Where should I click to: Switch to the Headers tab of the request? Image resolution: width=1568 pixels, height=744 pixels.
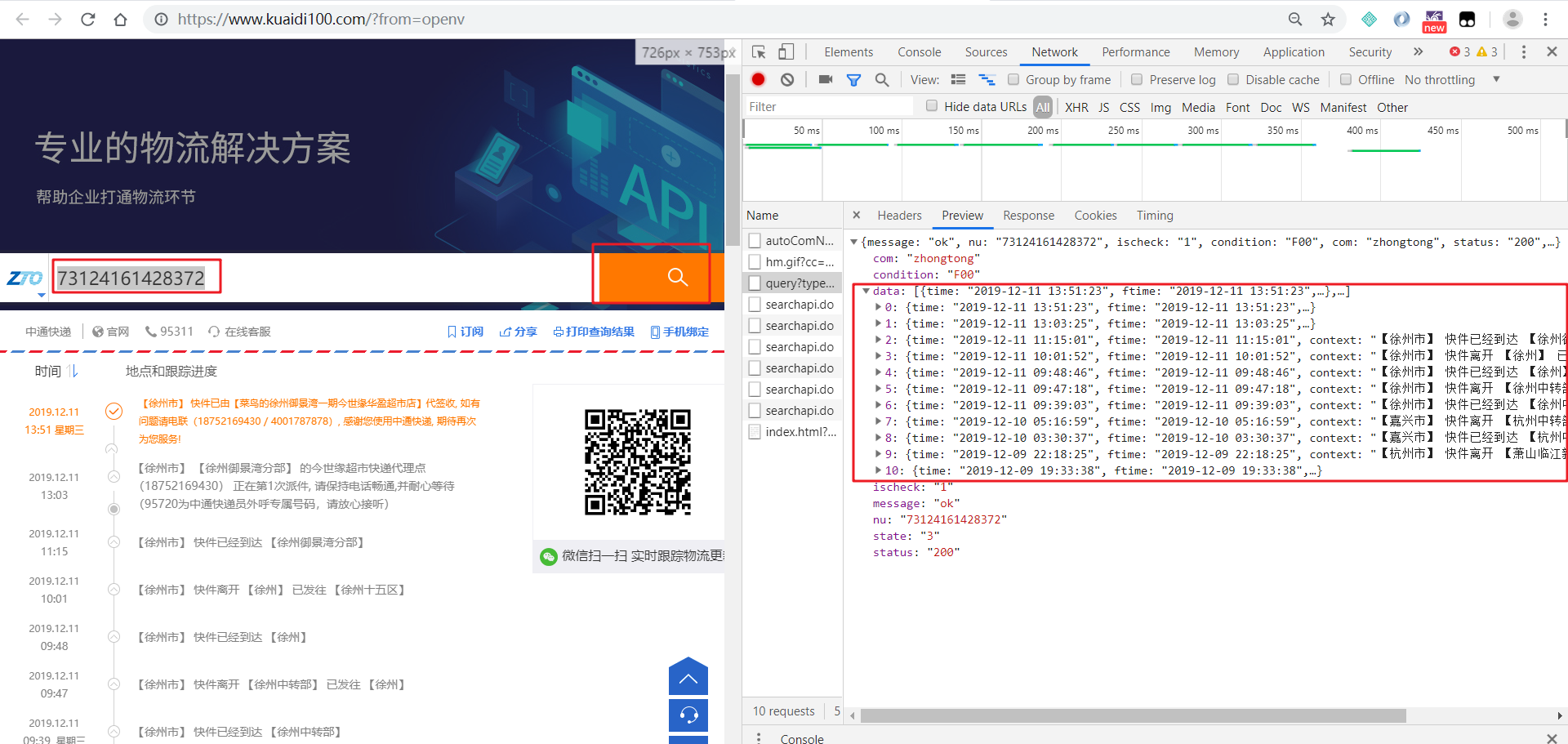point(899,215)
